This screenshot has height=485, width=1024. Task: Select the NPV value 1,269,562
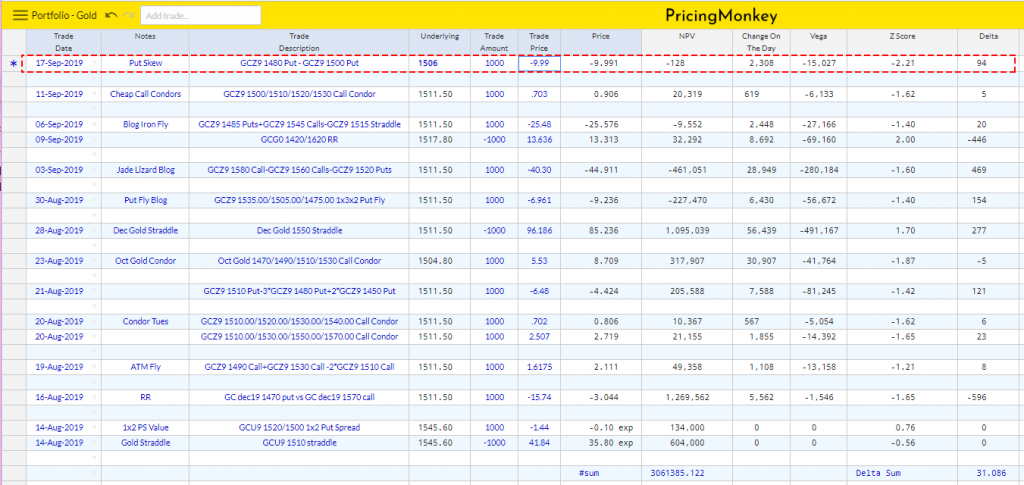(686, 397)
